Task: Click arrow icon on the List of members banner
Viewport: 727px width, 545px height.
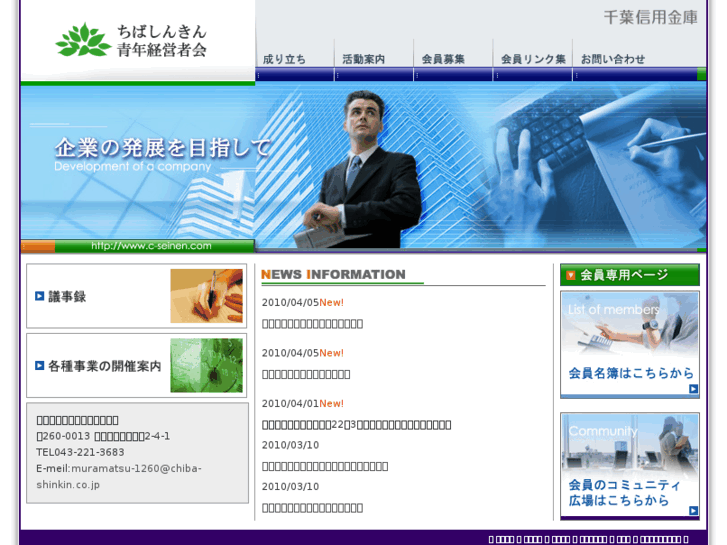Action: [693, 389]
